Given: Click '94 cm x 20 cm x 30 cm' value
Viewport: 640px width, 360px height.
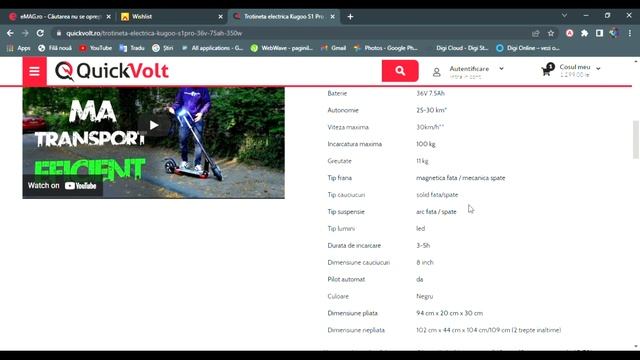Looking at the screenshot, I should [449, 313].
